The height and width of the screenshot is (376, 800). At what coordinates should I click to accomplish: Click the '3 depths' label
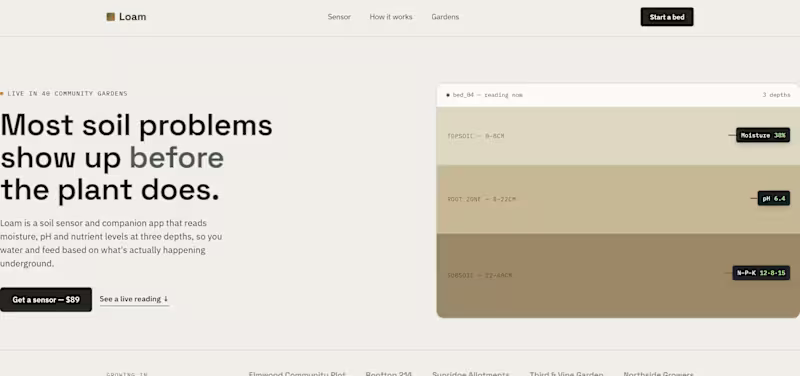pyautogui.click(x=776, y=95)
